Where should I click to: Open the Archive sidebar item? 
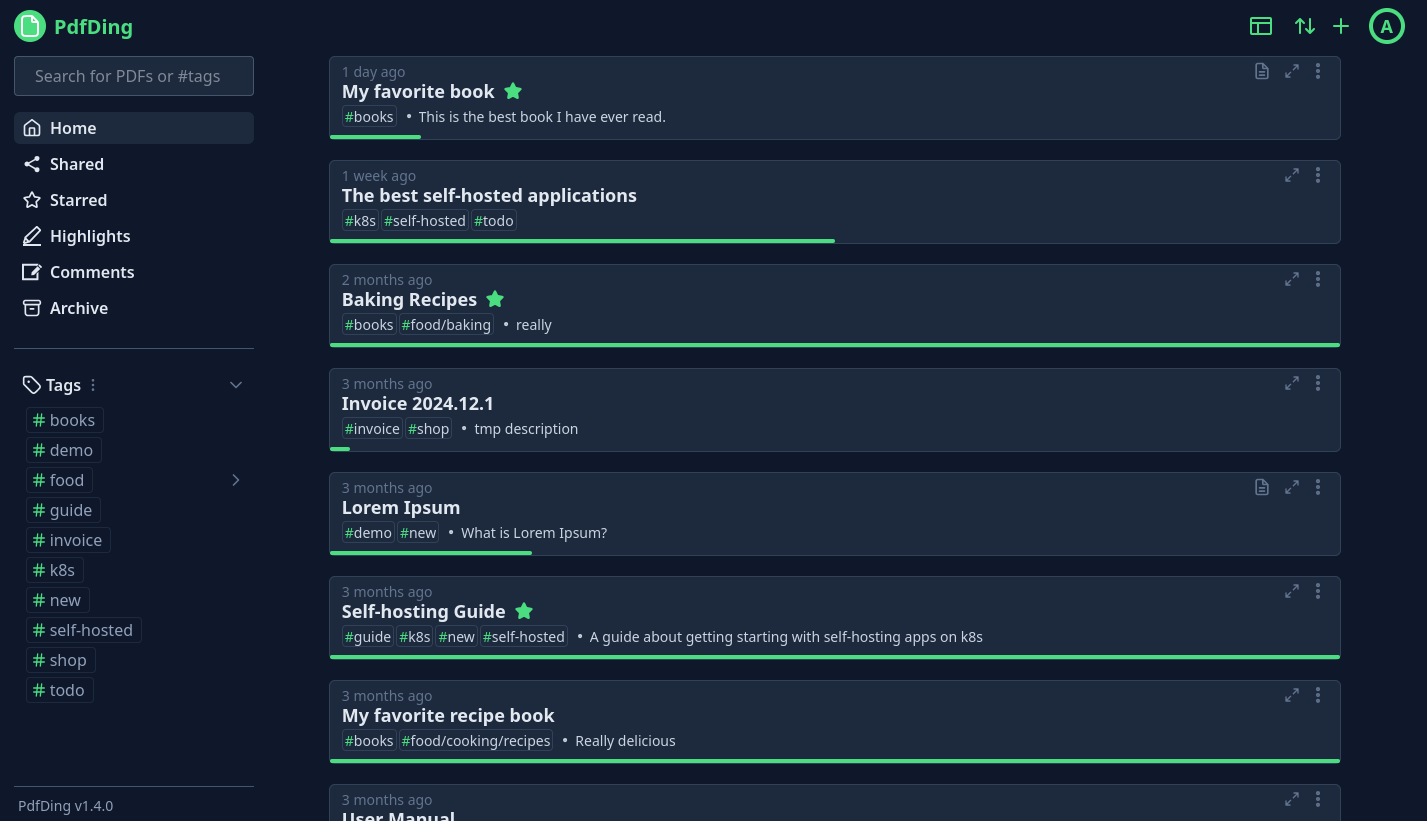(78, 308)
